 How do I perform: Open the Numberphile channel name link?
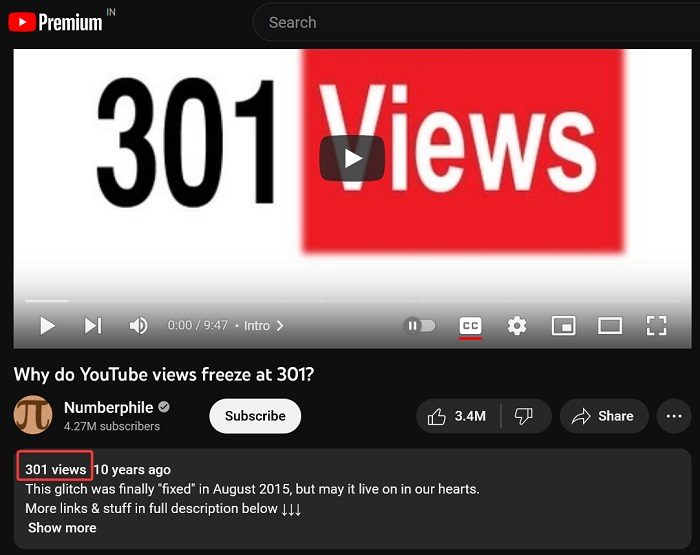pyautogui.click(x=108, y=407)
